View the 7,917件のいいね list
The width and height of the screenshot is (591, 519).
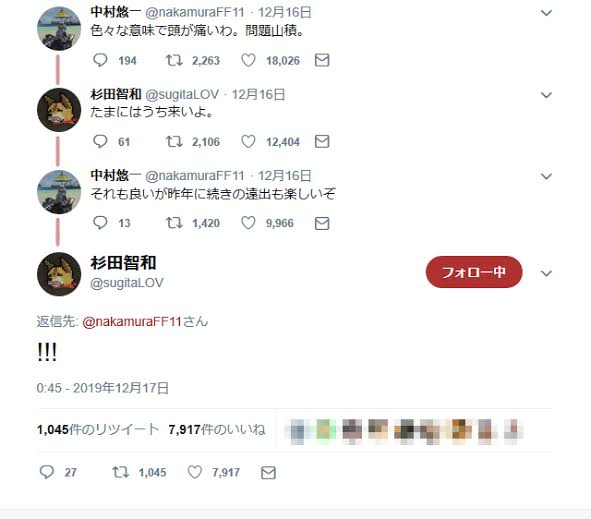pyautogui.click(x=217, y=430)
